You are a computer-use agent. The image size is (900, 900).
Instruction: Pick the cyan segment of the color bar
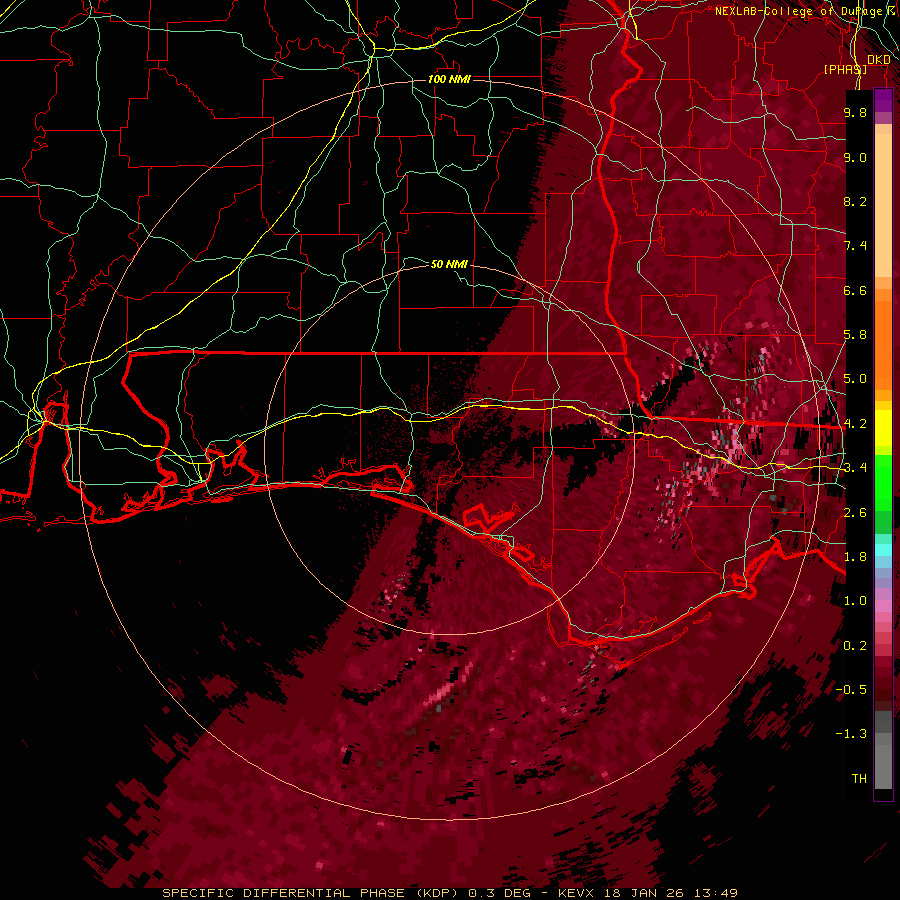pos(883,550)
